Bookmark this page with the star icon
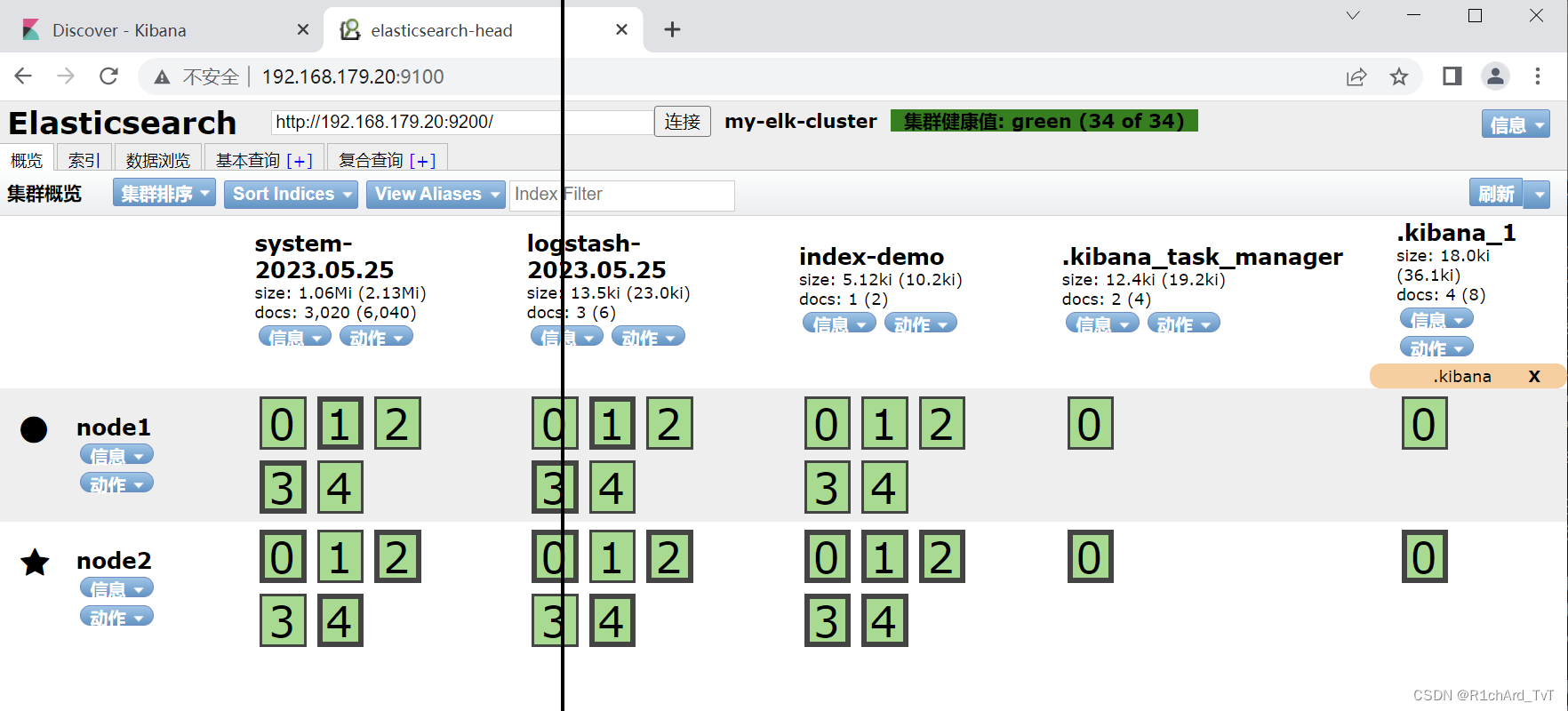This screenshot has height=711, width=1568. tap(1399, 76)
